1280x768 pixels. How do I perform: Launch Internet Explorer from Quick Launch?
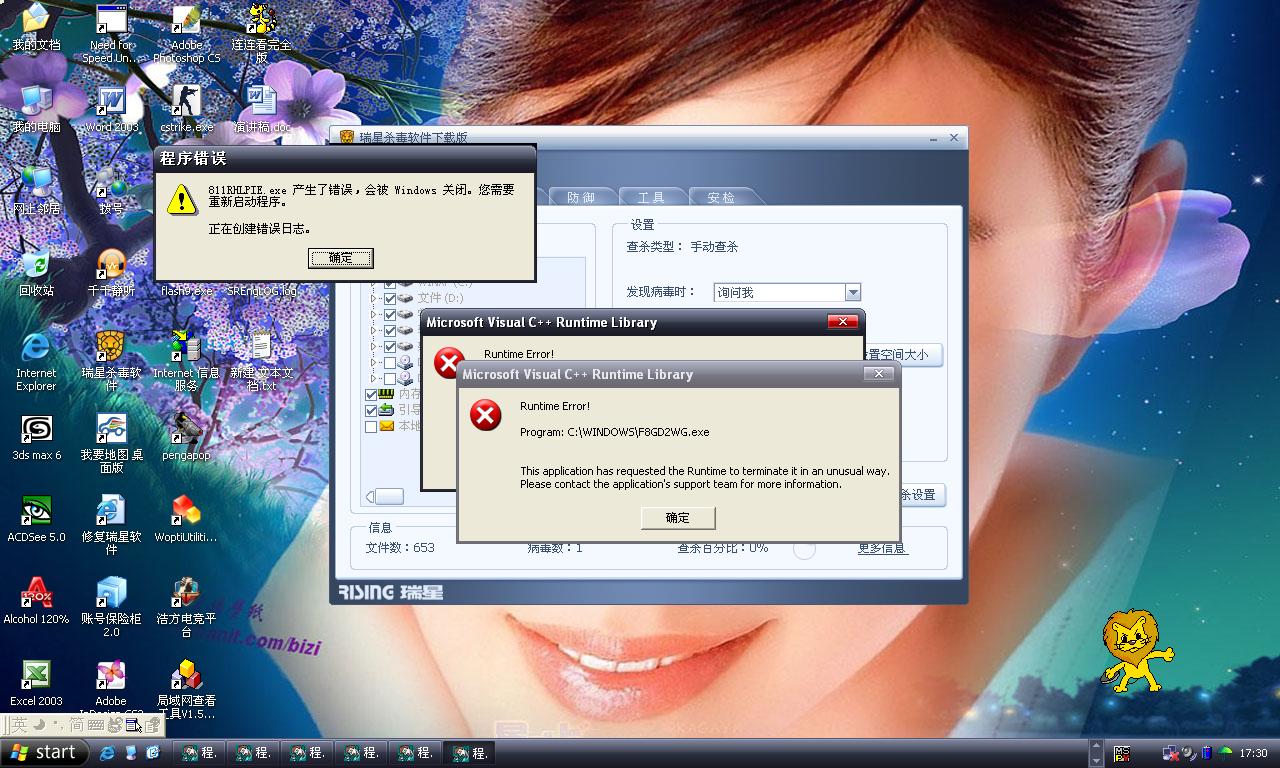click(107, 753)
